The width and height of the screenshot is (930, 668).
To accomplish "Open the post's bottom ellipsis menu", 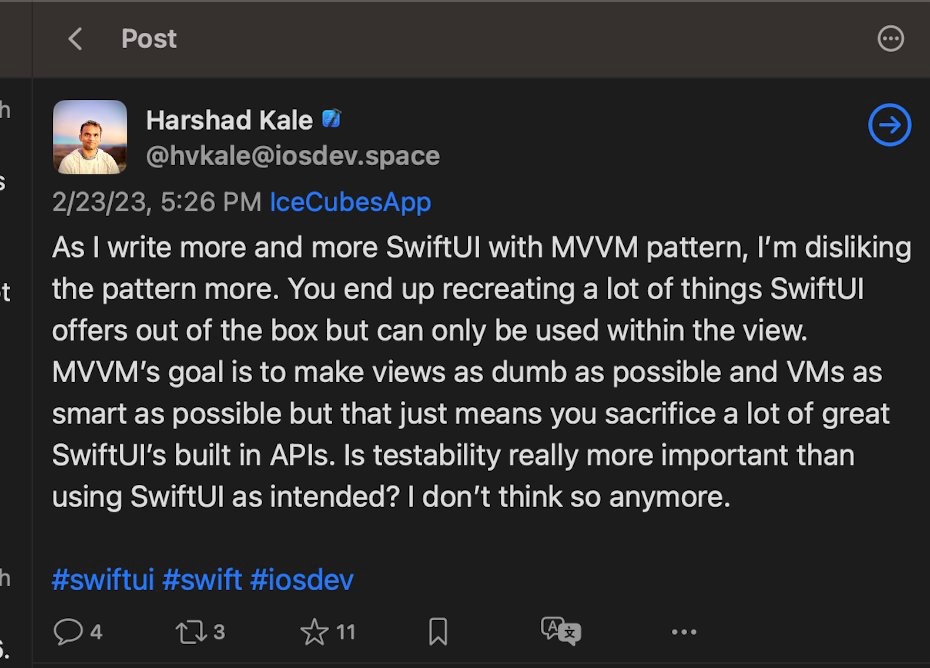I will (x=684, y=631).
